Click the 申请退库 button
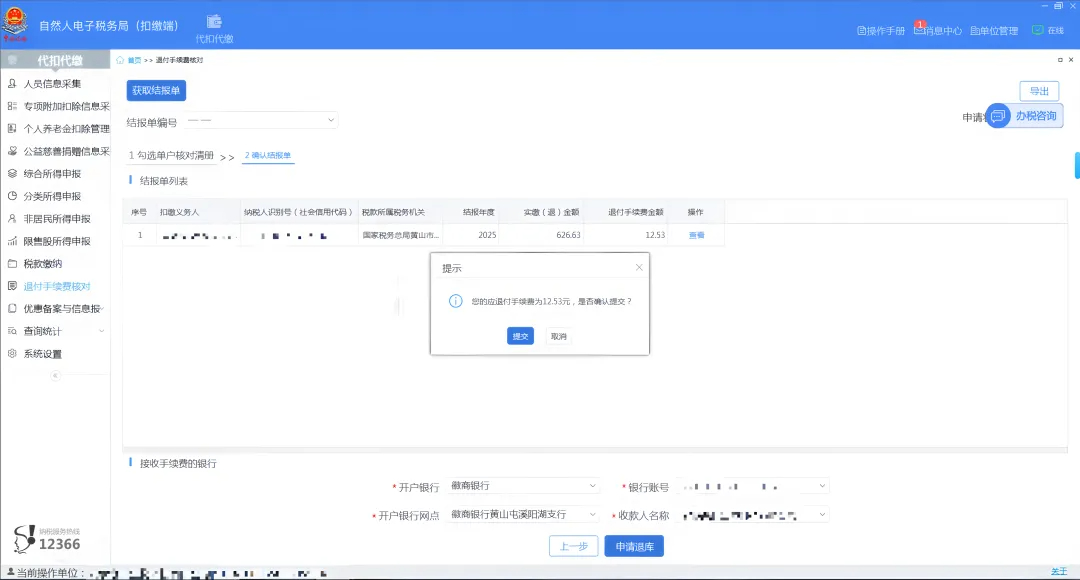 [634, 546]
